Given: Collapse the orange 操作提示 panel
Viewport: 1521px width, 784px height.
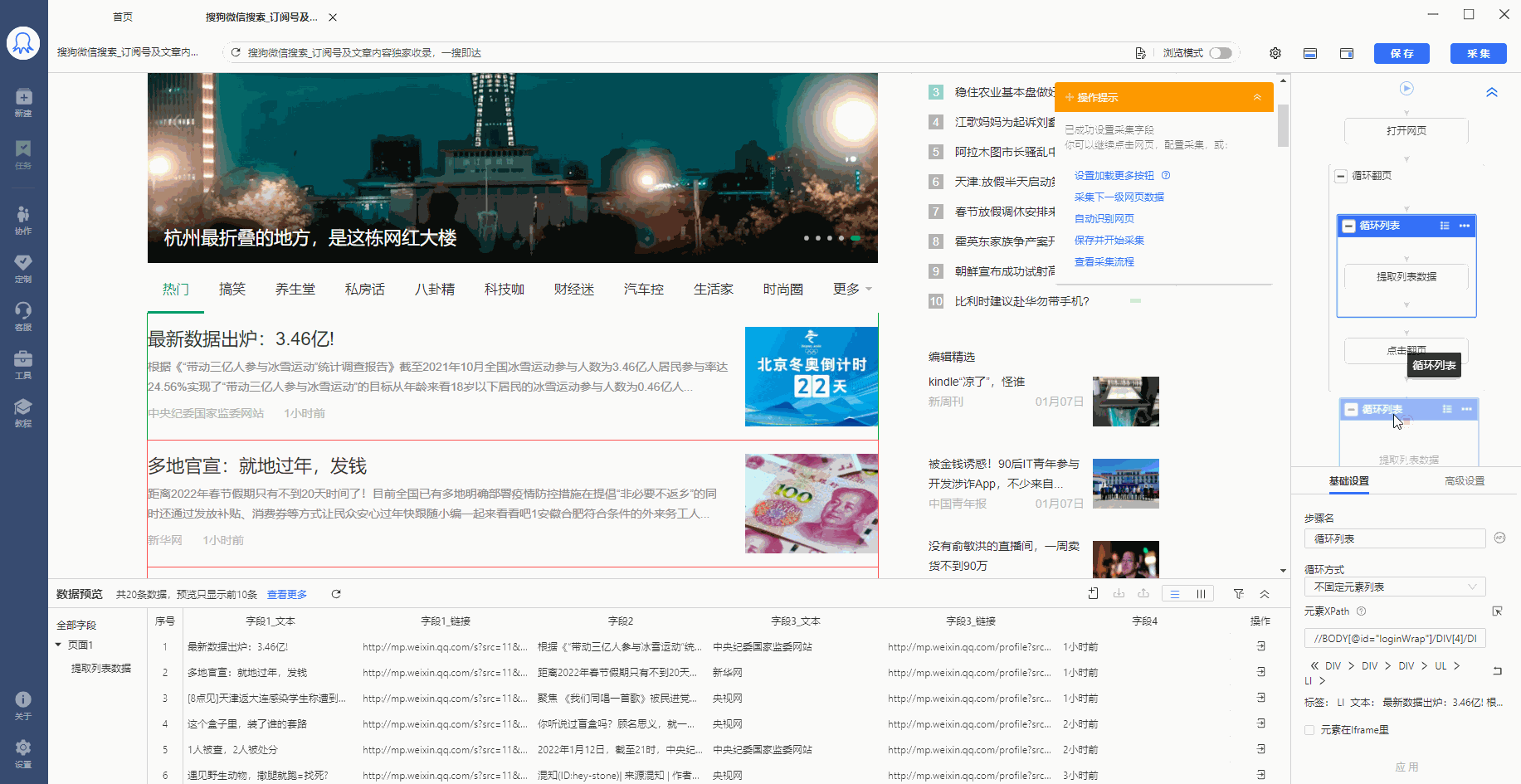Looking at the screenshot, I should coord(1257,98).
